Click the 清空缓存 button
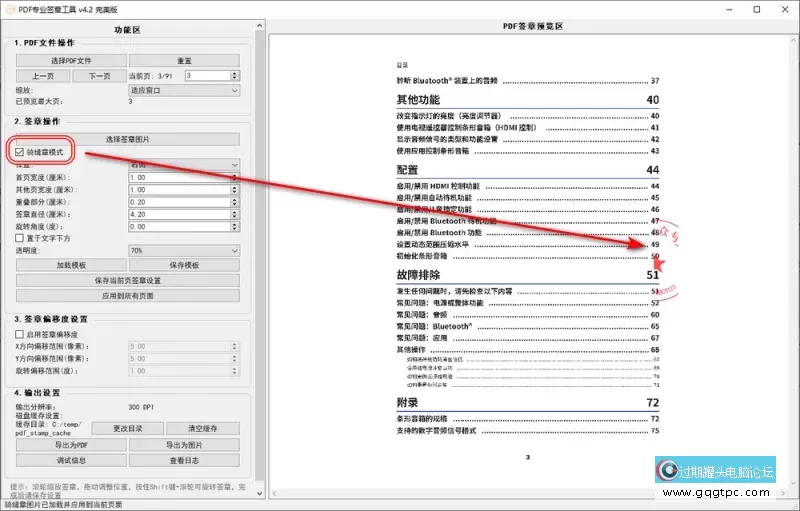Screen dimensions: 800x511 pos(203,428)
